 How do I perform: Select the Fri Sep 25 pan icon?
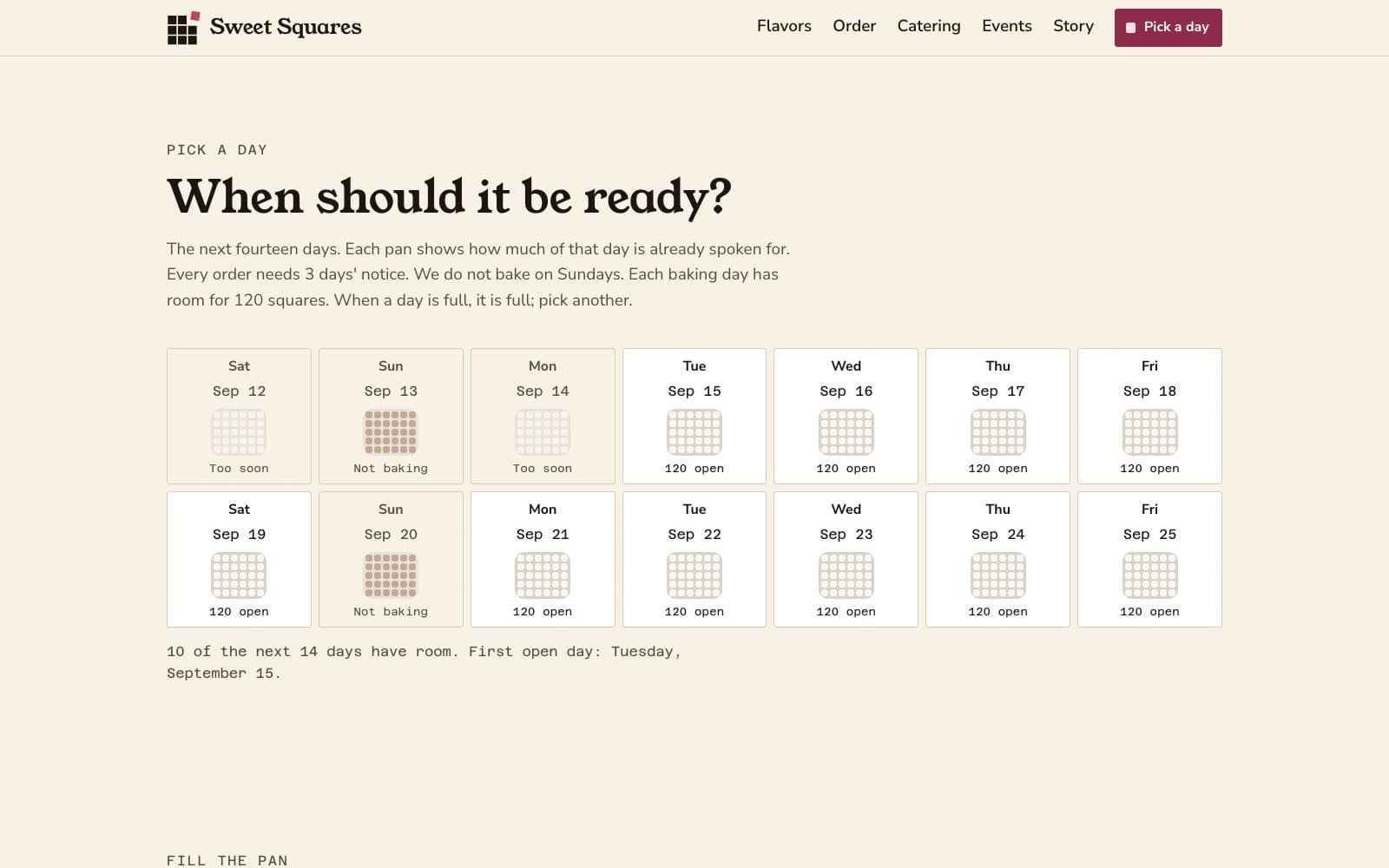point(1150,575)
